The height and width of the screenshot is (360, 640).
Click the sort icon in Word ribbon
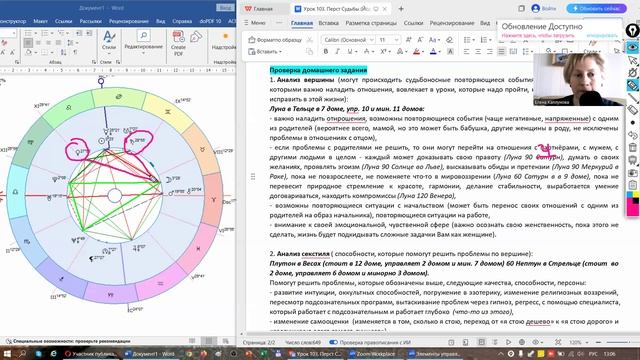click(64, 52)
